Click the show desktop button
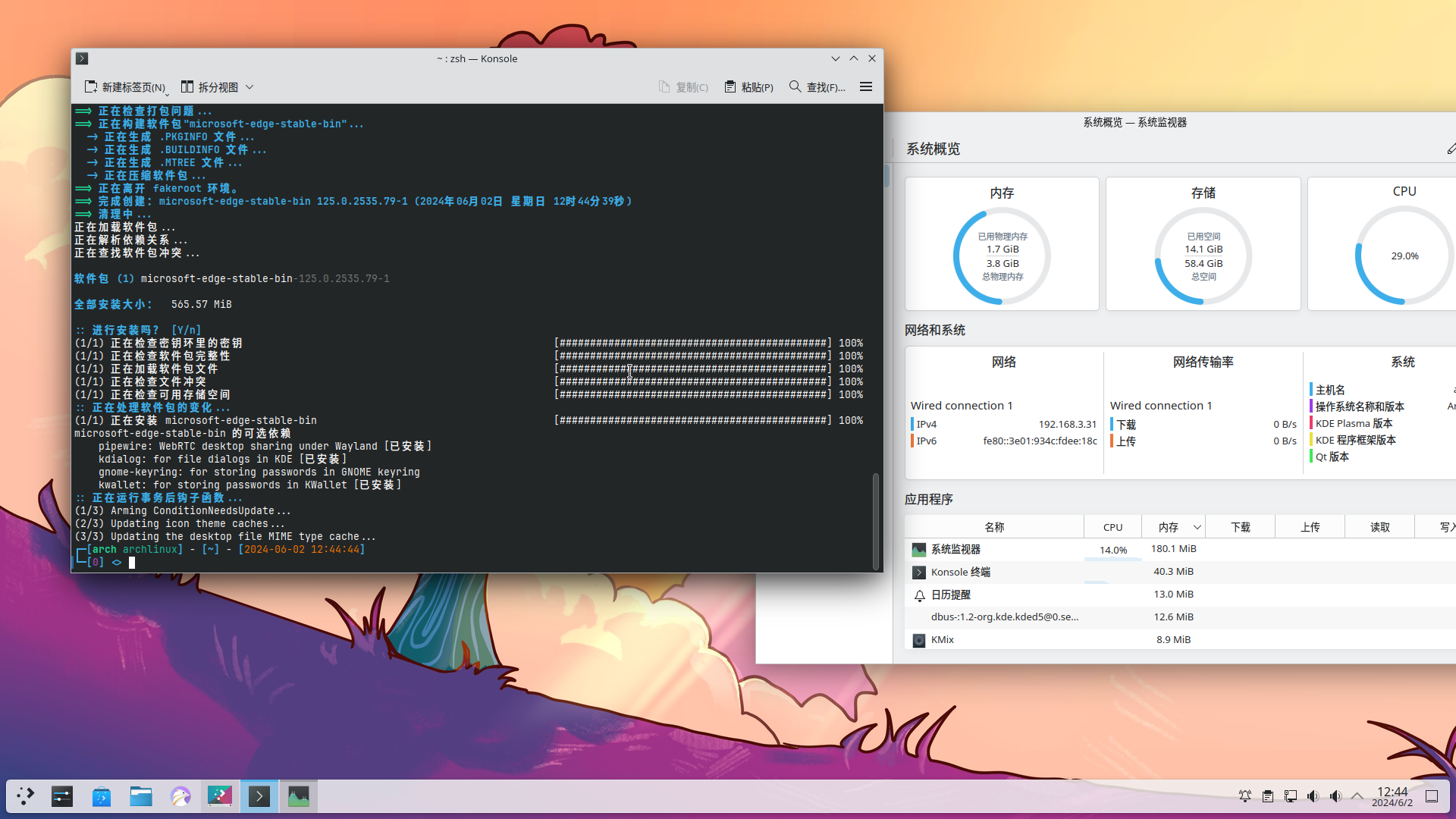 coord(1432,796)
